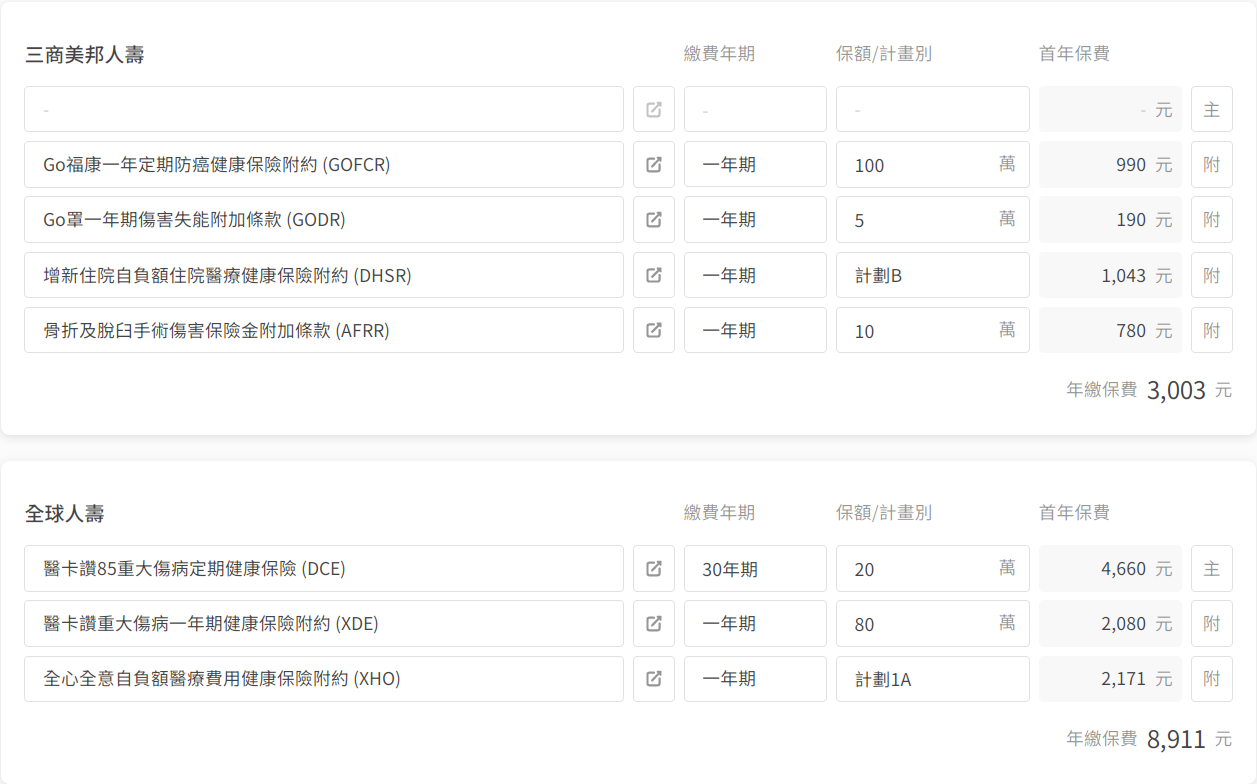Viewport: 1257px width, 784px height.
Task: Open external link for empty 三商美邦 main row
Action: [654, 109]
